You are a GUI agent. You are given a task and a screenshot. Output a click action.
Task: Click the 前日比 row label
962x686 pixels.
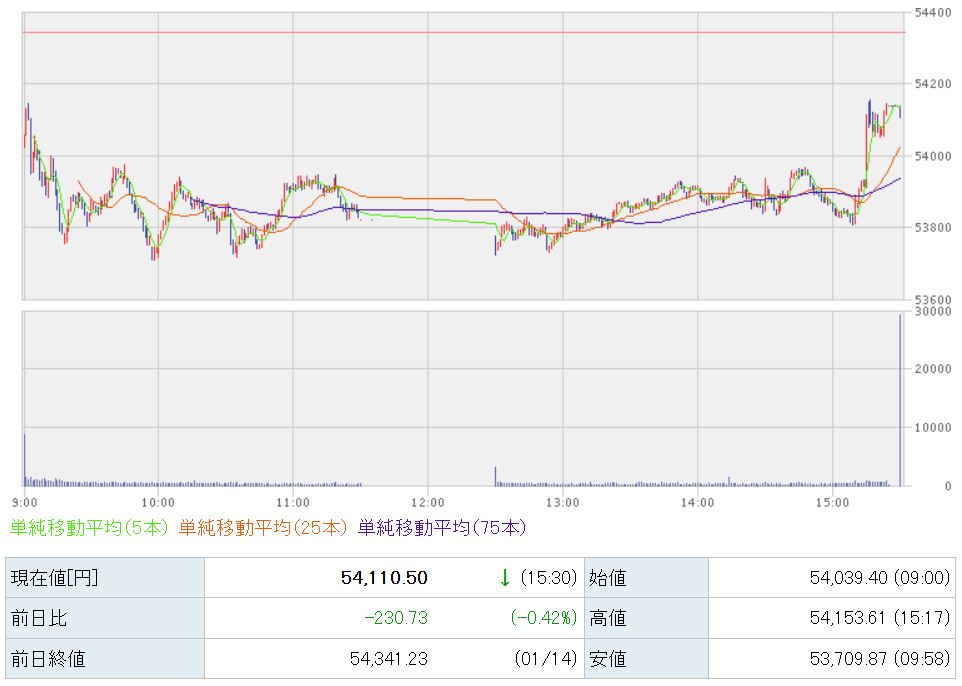(x=39, y=618)
